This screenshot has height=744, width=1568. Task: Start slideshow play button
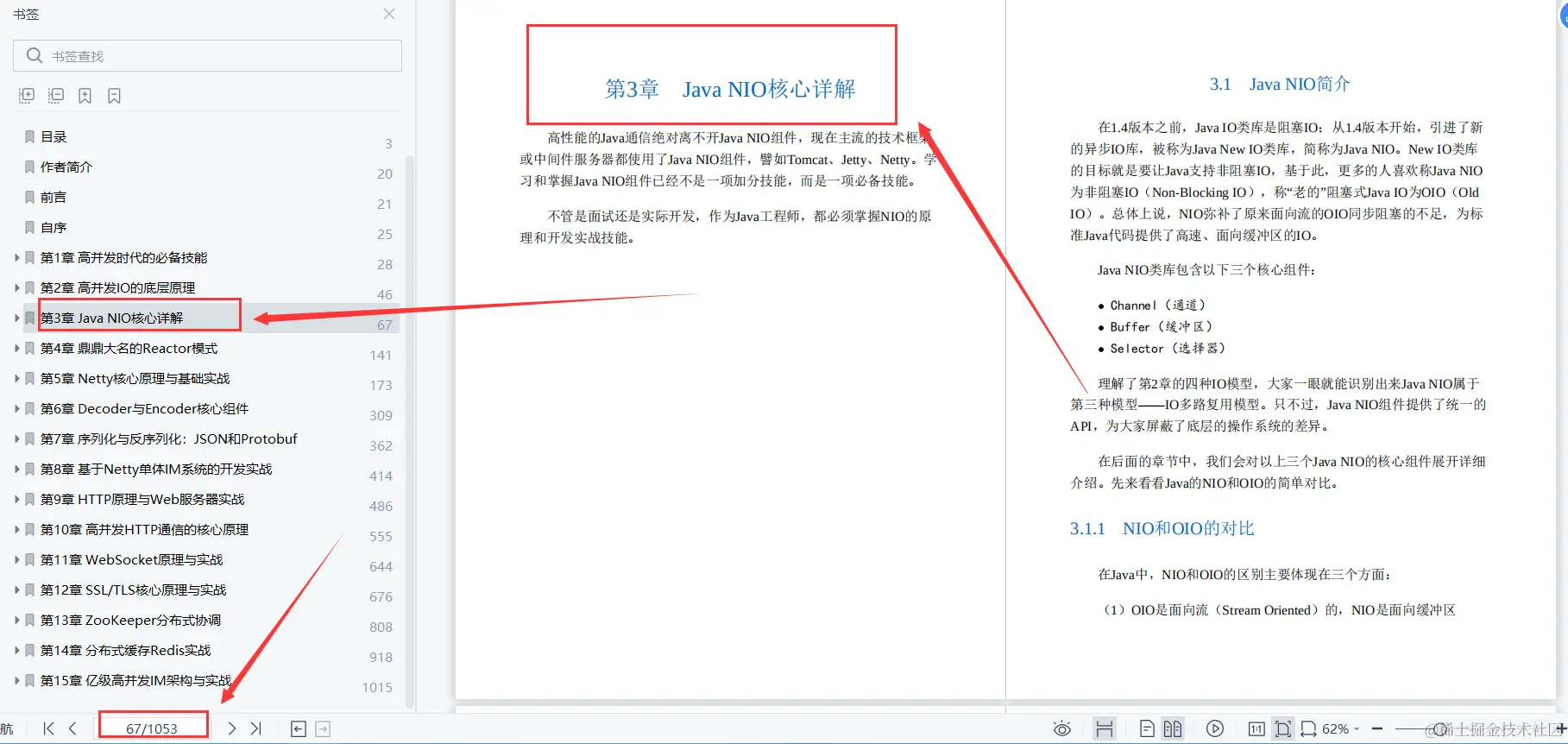[x=1215, y=729]
